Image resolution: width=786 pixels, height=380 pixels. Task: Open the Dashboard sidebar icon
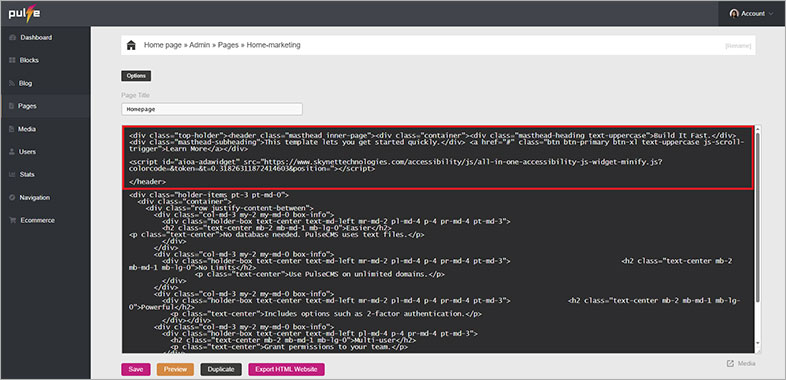(12, 38)
